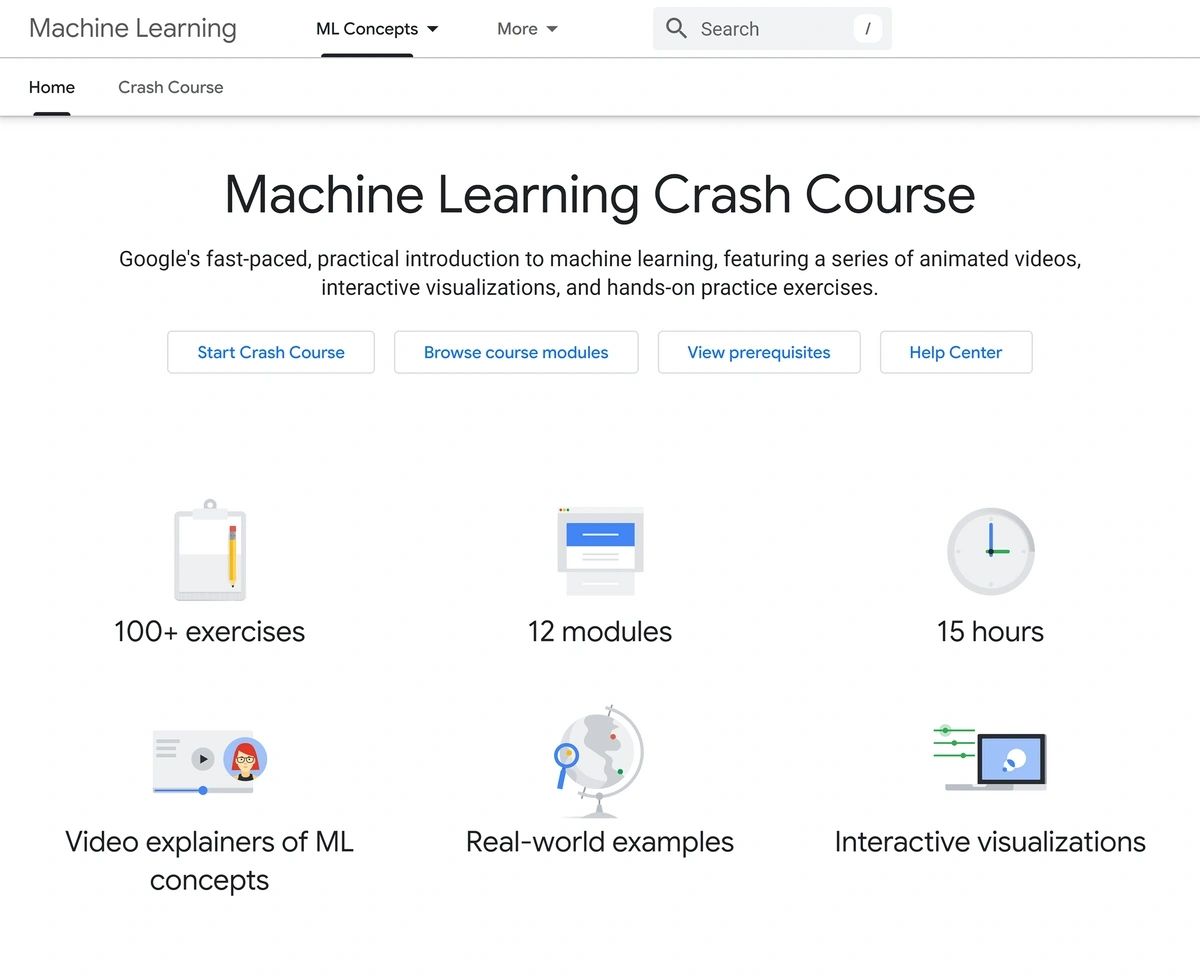Click the "100+ exercises" label
Viewport: 1200px width, 975px height.
[x=210, y=632]
